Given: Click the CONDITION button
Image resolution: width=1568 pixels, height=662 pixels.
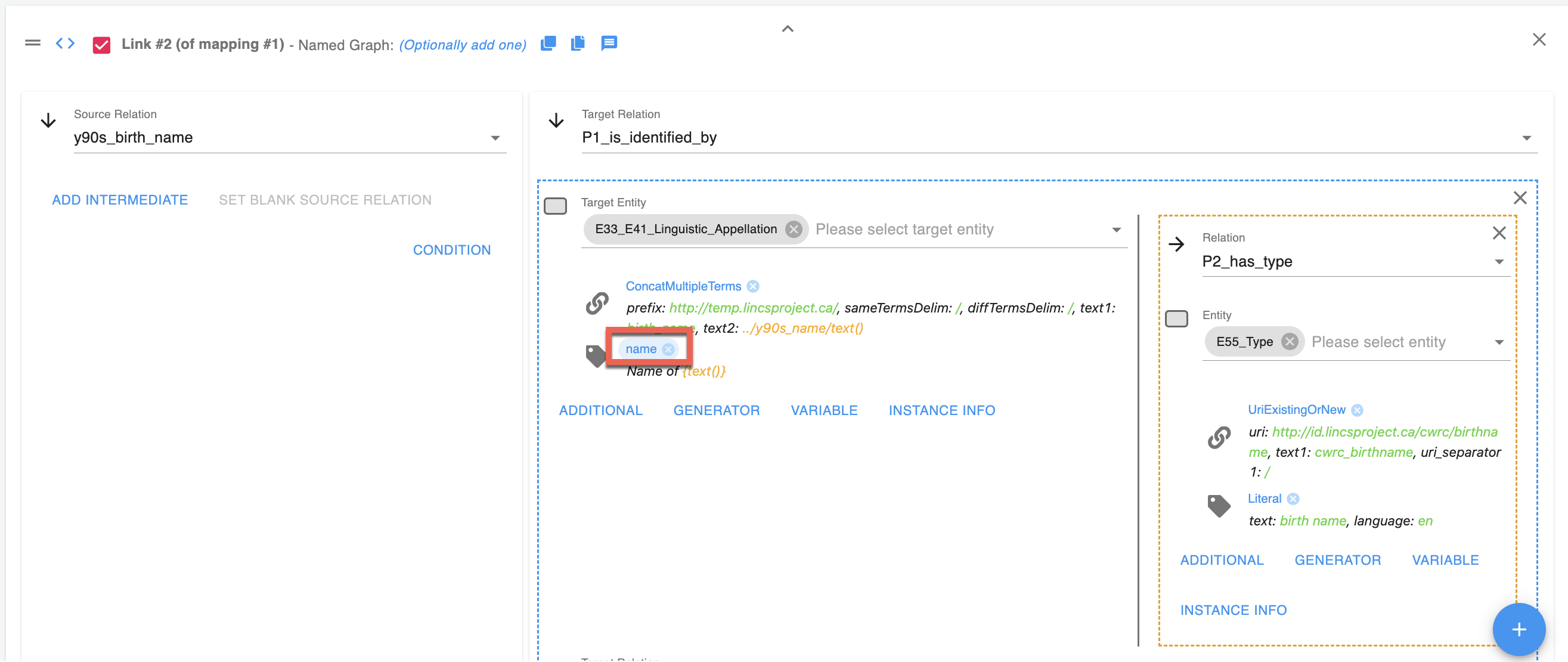Looking at the screenshot, I should click(x=452, y=250).
